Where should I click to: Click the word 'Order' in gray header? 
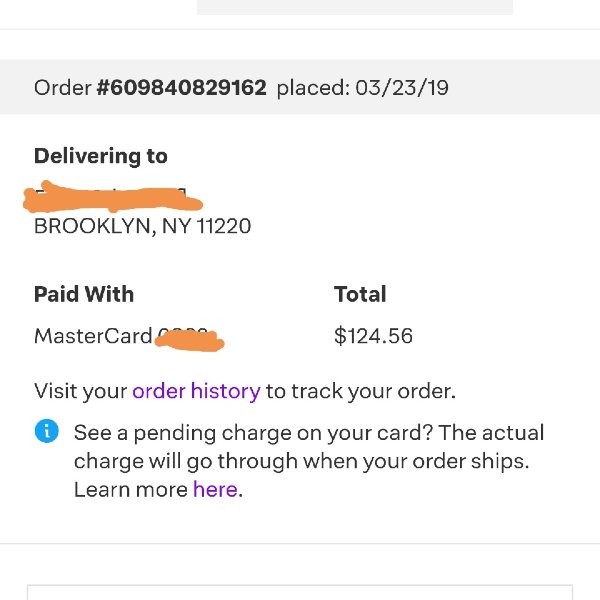pyautogui.click(x=63, y=88)
